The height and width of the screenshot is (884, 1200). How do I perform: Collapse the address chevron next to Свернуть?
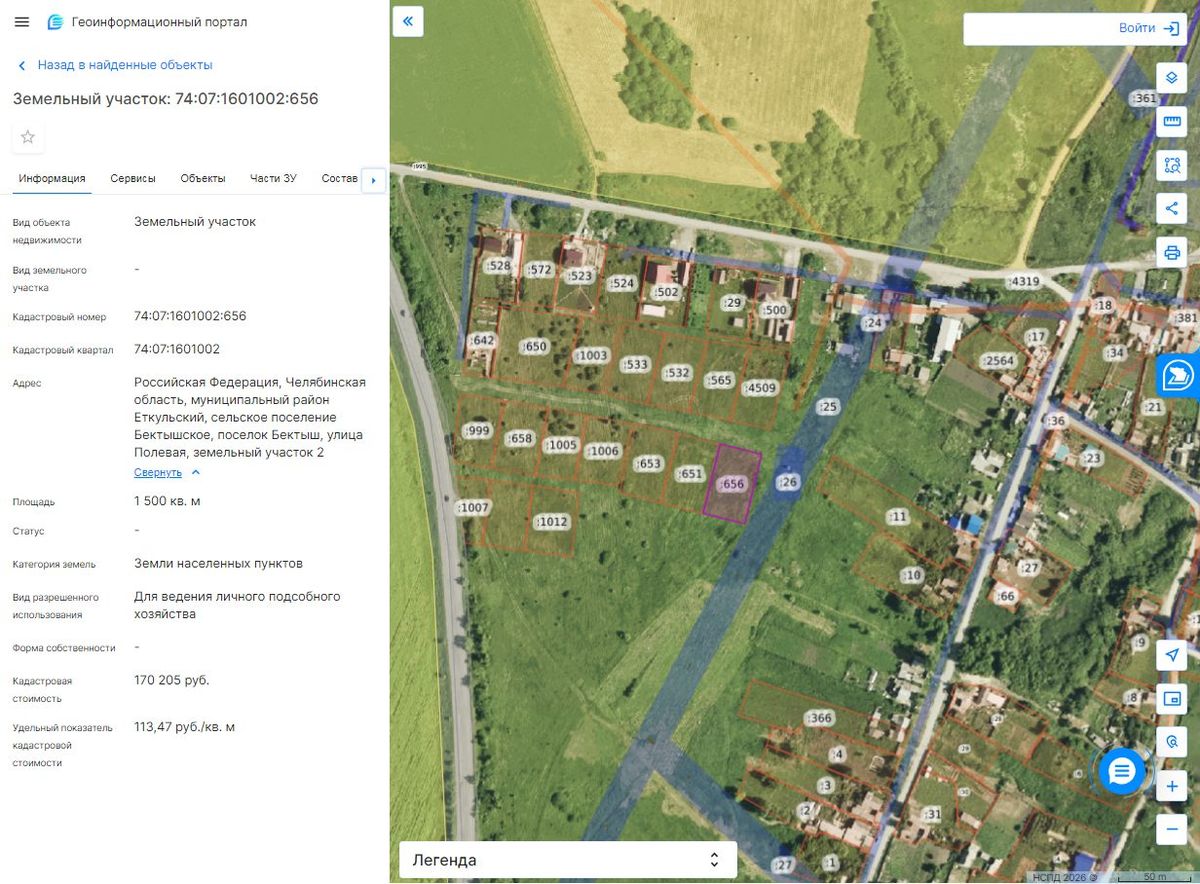point(196,472)
